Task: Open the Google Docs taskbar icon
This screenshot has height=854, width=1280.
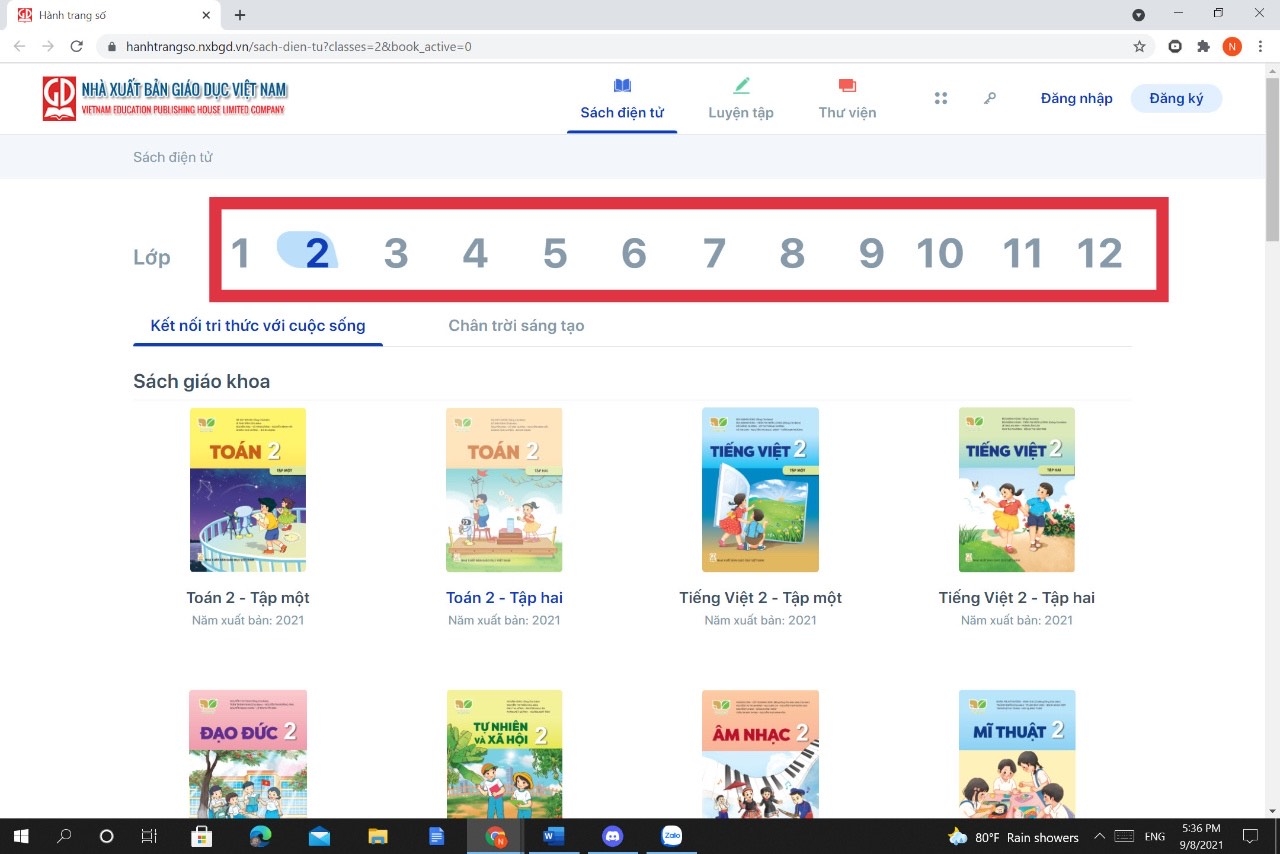Action: pos(437,836)
